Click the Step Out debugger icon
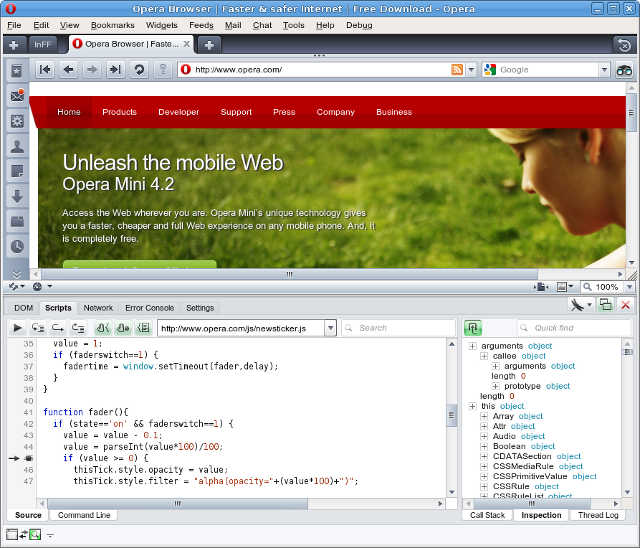This screenshot has height=548, width=640. [78, 328]
